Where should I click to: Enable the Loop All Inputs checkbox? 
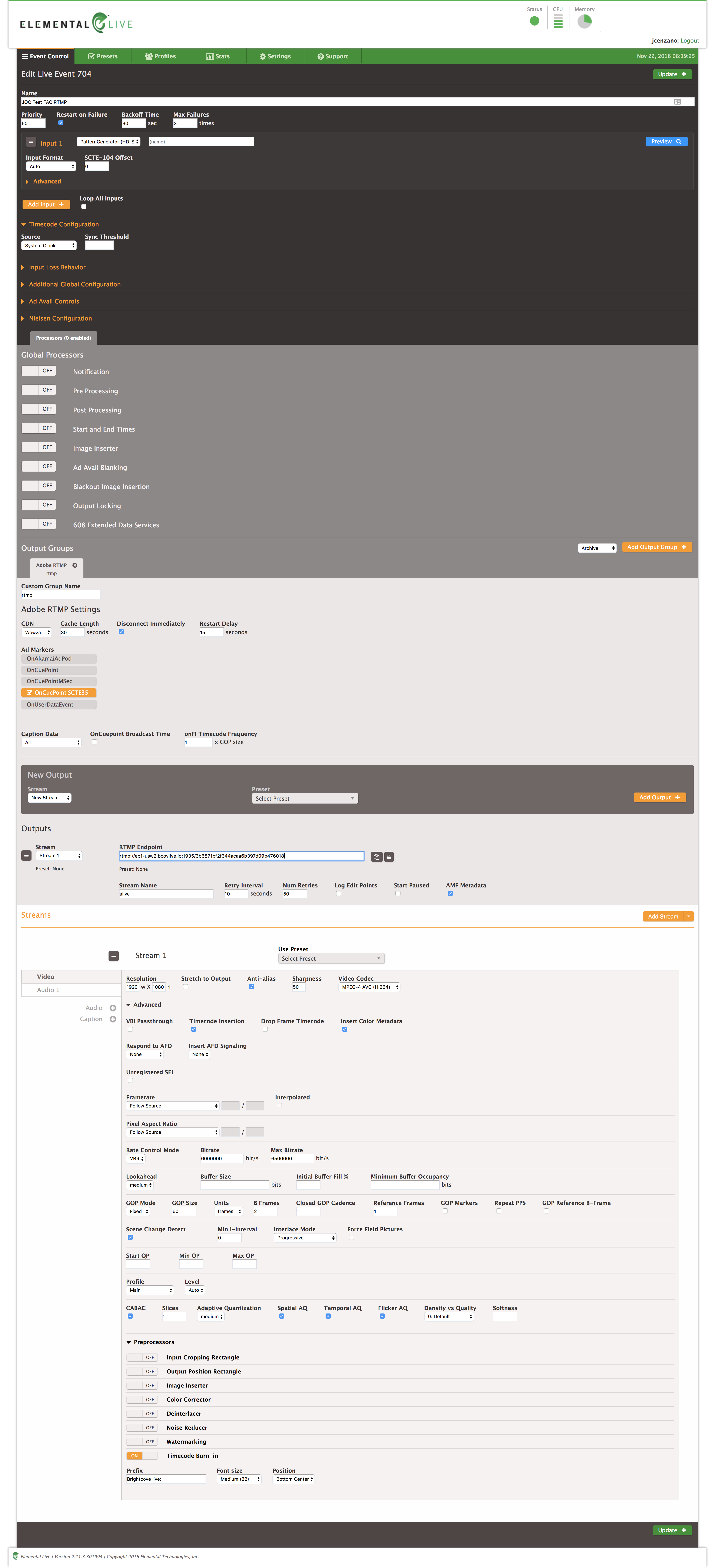84,206
